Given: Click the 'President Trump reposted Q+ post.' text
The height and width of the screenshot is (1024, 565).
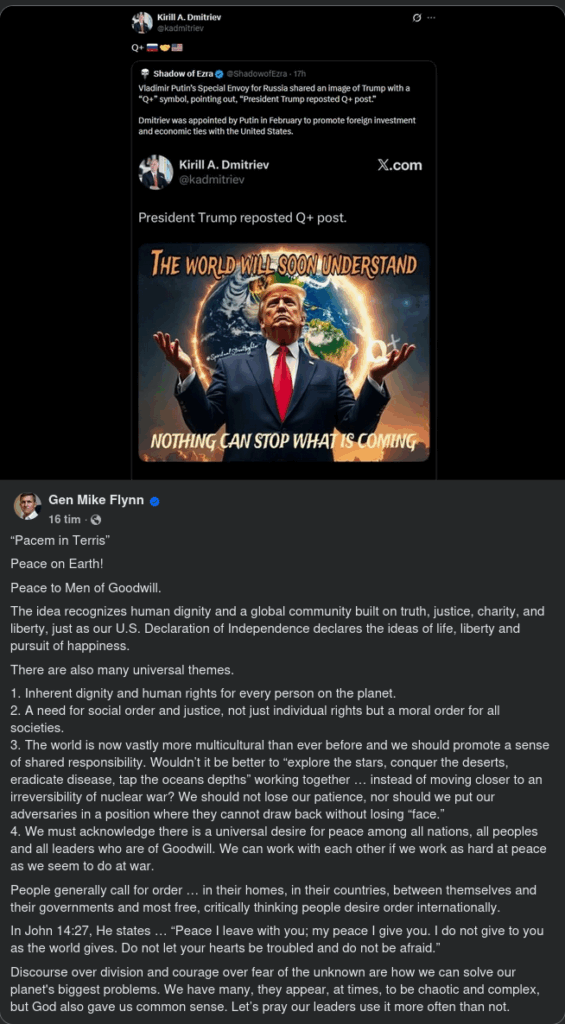Looking at the screenshot, I should pos(242,217).
